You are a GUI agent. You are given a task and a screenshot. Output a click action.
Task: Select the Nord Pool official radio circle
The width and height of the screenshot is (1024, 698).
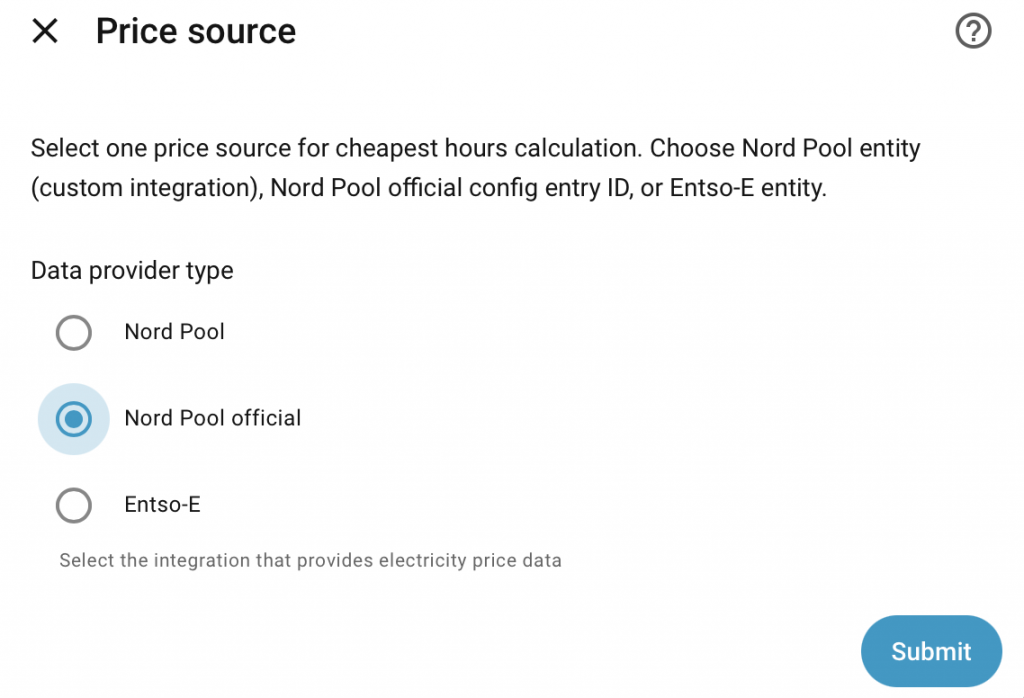74,419
